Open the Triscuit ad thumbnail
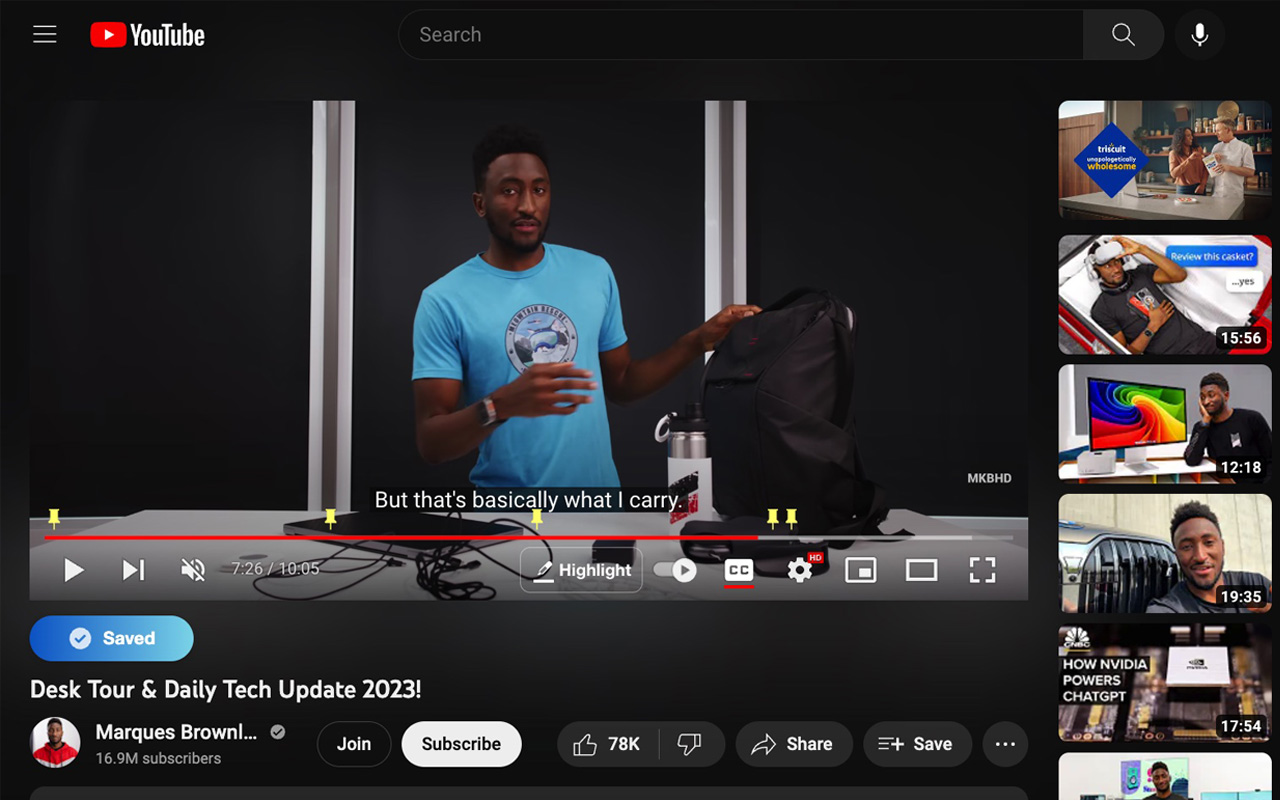 [1165, 160]
